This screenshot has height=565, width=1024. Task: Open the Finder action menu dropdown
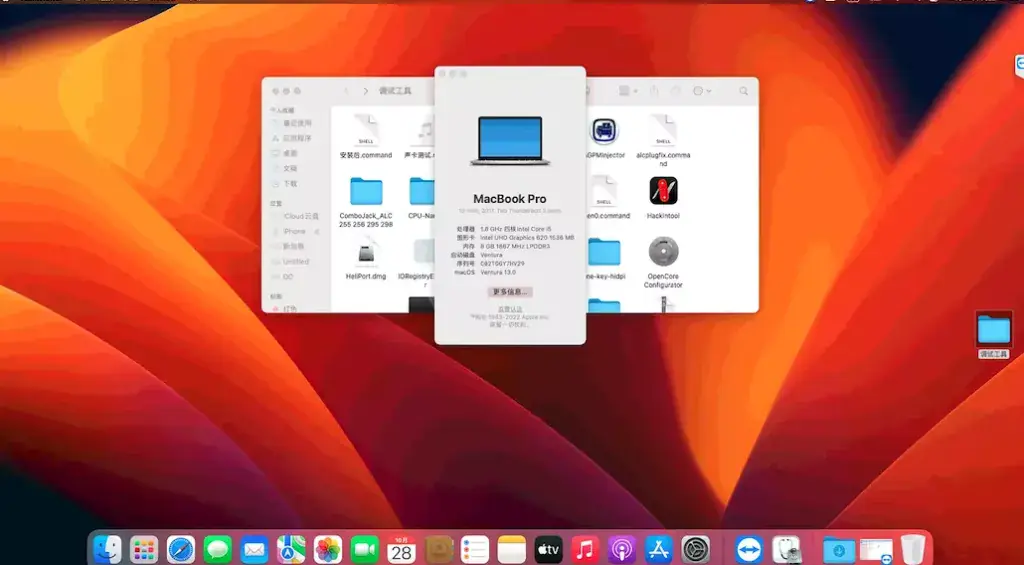pos(701,91)
